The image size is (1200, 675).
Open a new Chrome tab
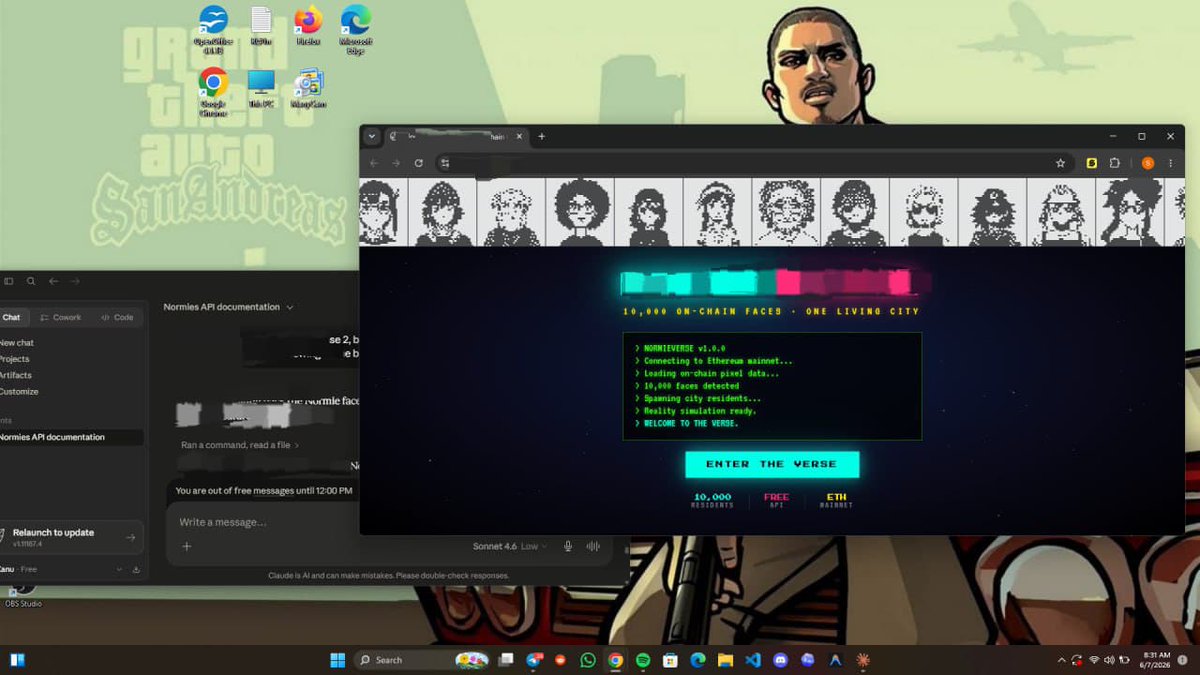[542, 136]
